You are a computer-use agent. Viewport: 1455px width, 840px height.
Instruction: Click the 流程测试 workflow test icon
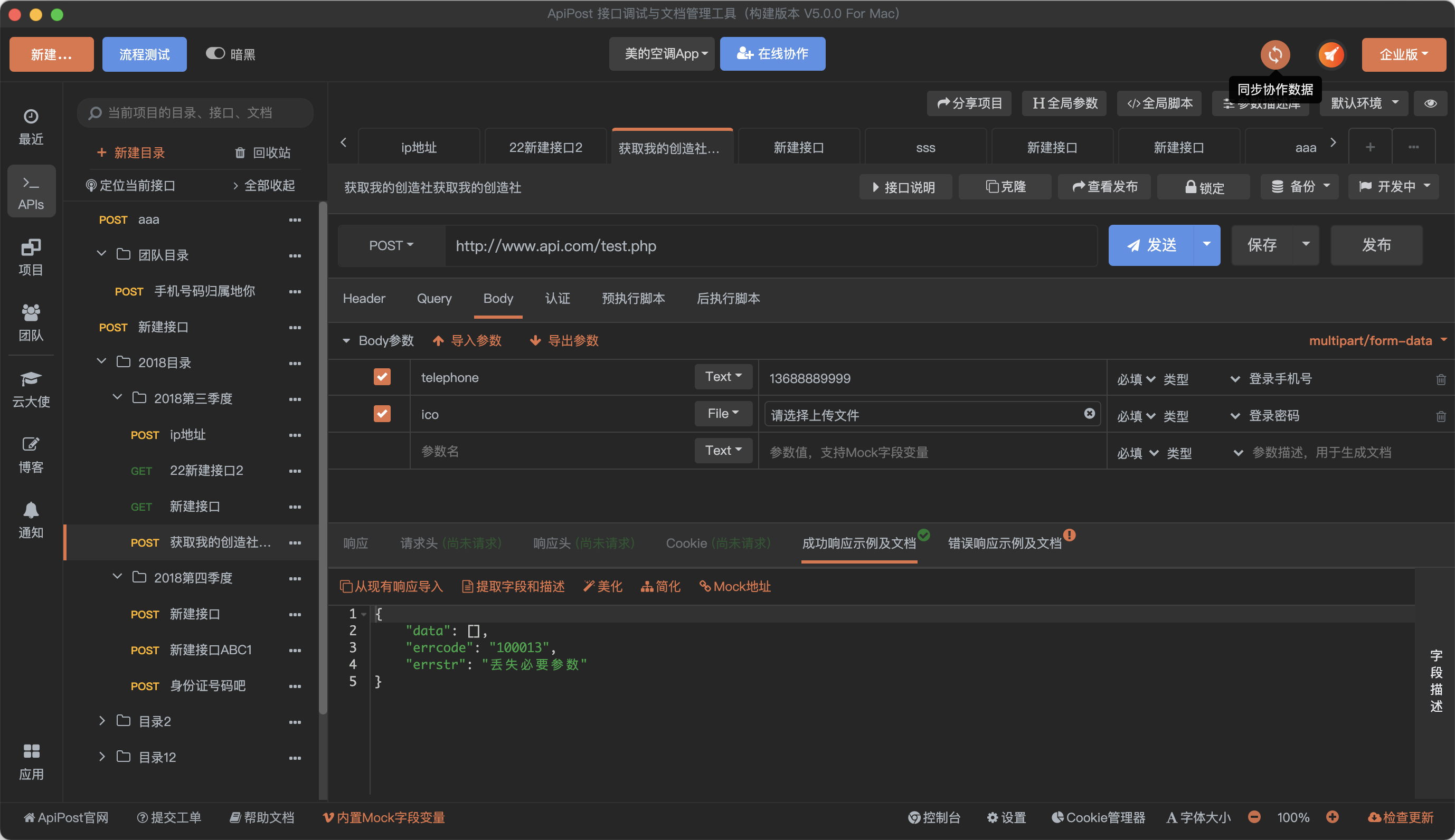tap(144, 54)
